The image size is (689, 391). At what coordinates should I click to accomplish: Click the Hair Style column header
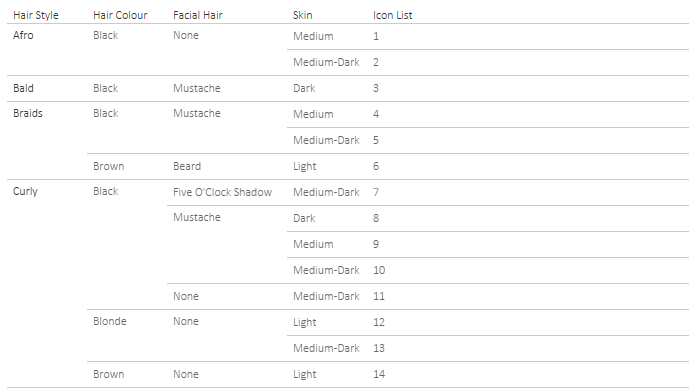point(36,15)
